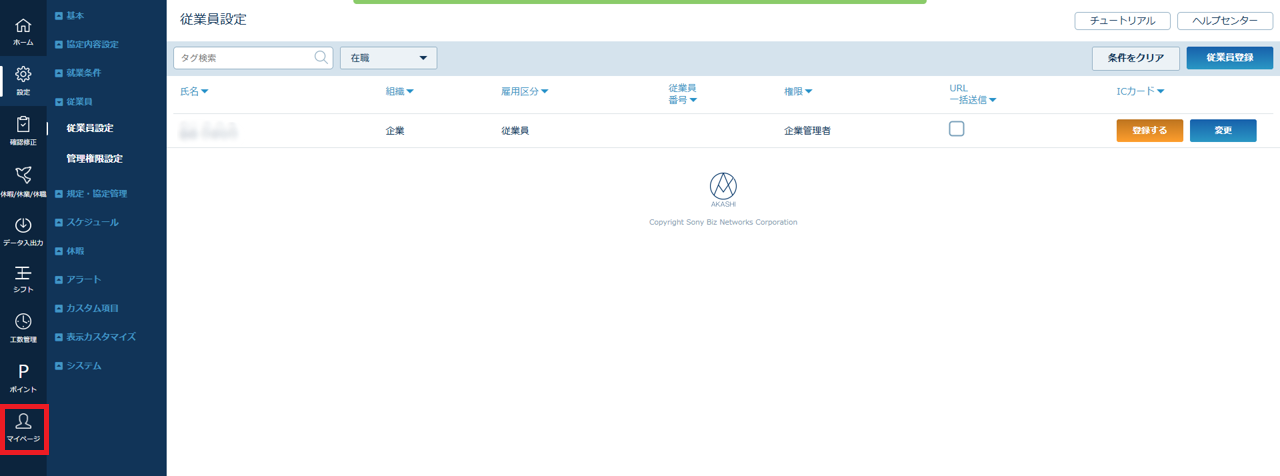The image size is (1280, 476).
Task: Expand the 休暇 sidebar section
Action: 75,251
